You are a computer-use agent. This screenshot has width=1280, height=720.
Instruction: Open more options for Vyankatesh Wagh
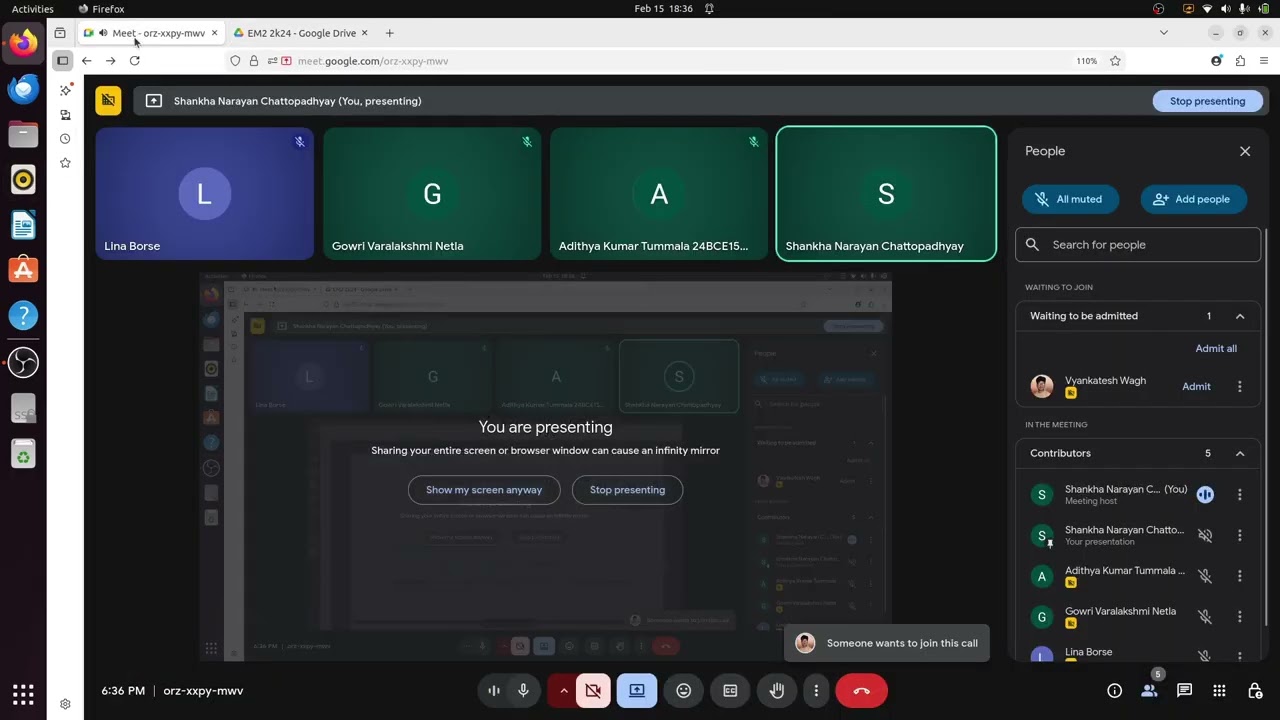(1240, 387)
